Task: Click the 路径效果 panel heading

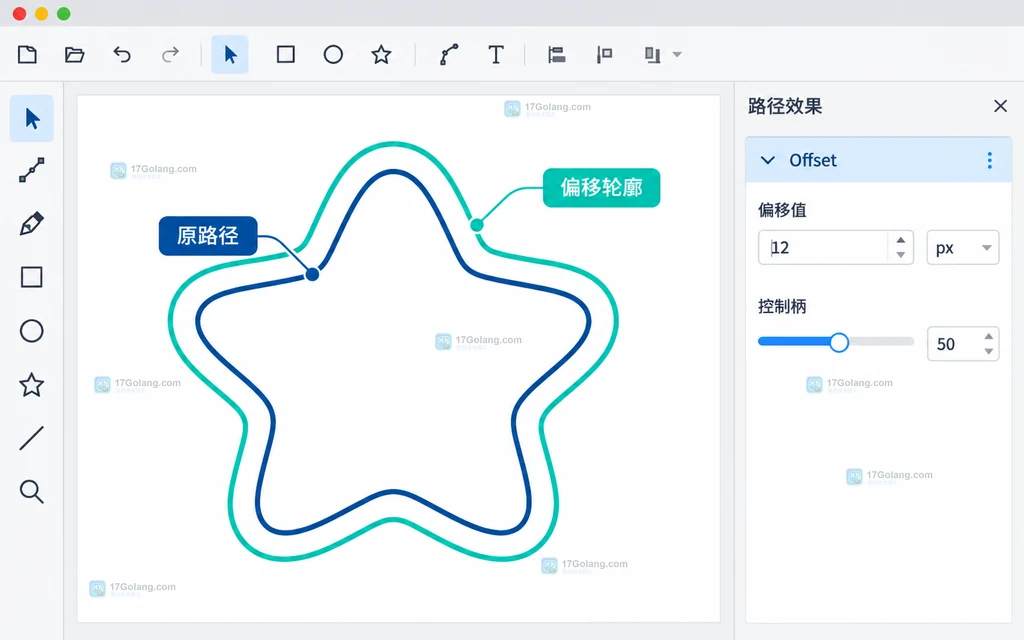Action: (785, 106)
